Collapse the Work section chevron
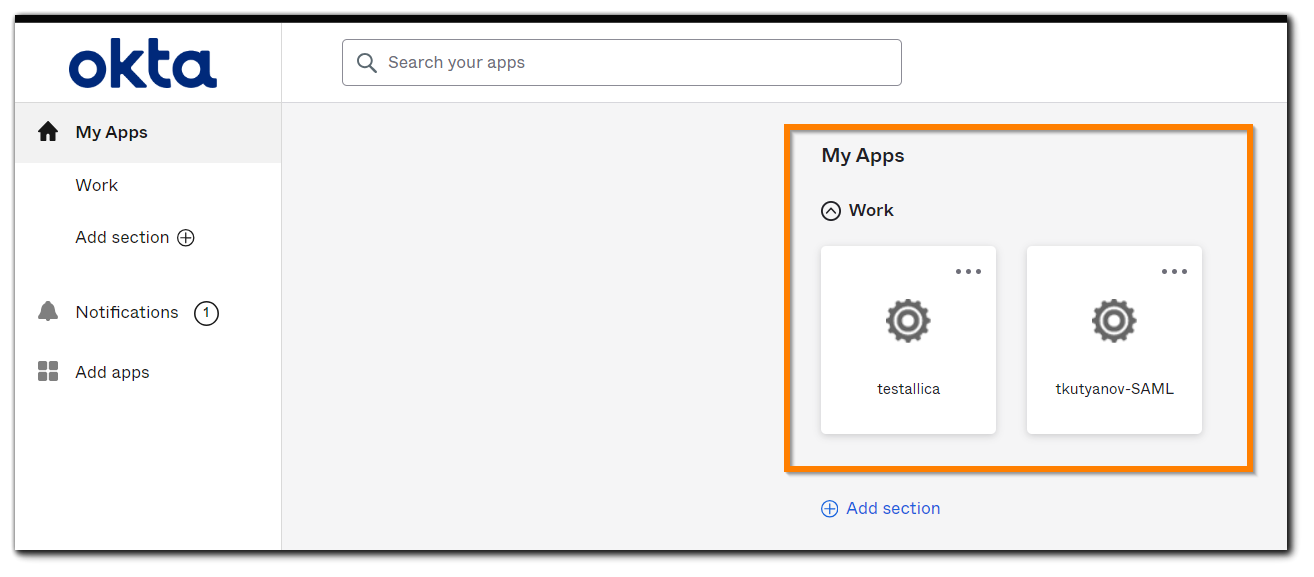Viewport: 1314px width, 577px height. 831,211
